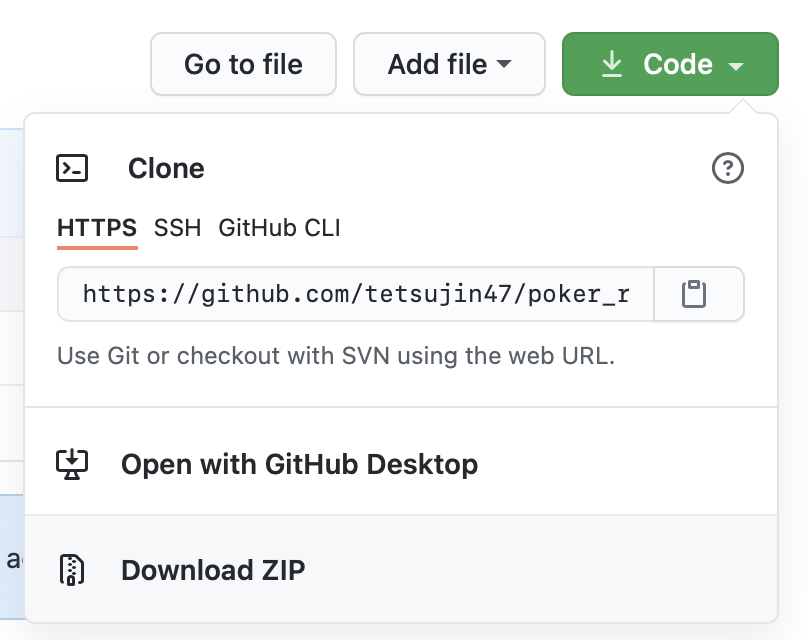
Task: Click the 'Use Git or checkout with SVN' hint text
Action: (x=336, y=355)
